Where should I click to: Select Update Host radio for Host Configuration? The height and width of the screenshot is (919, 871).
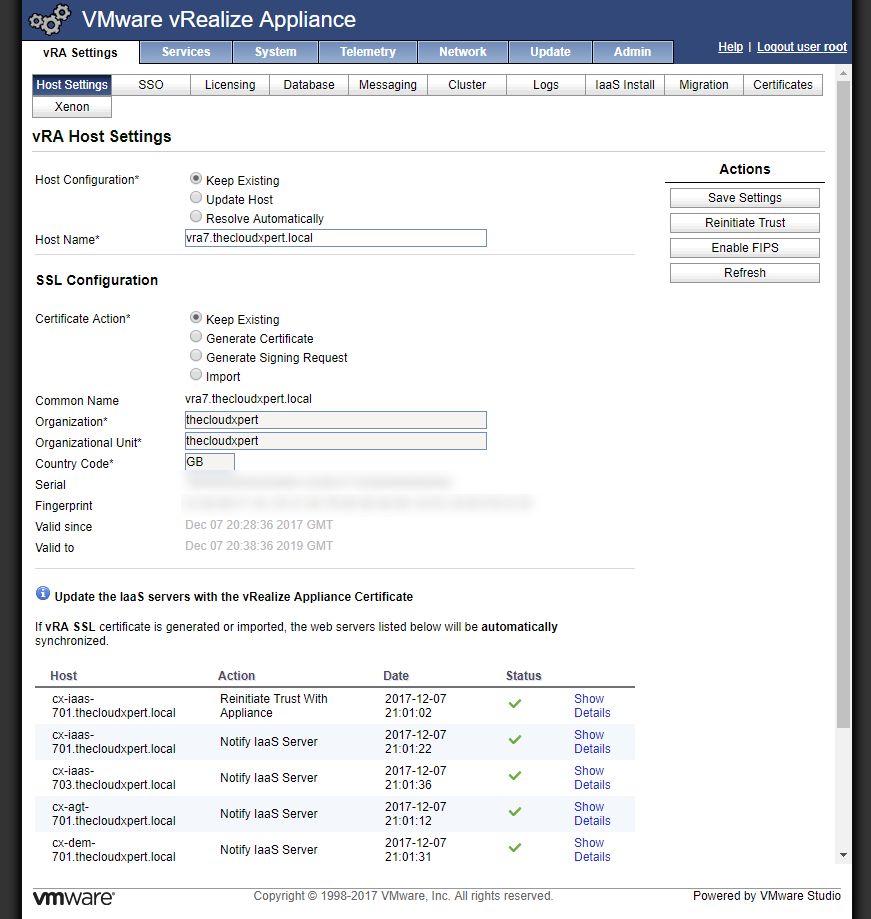(x=196, y=199)
